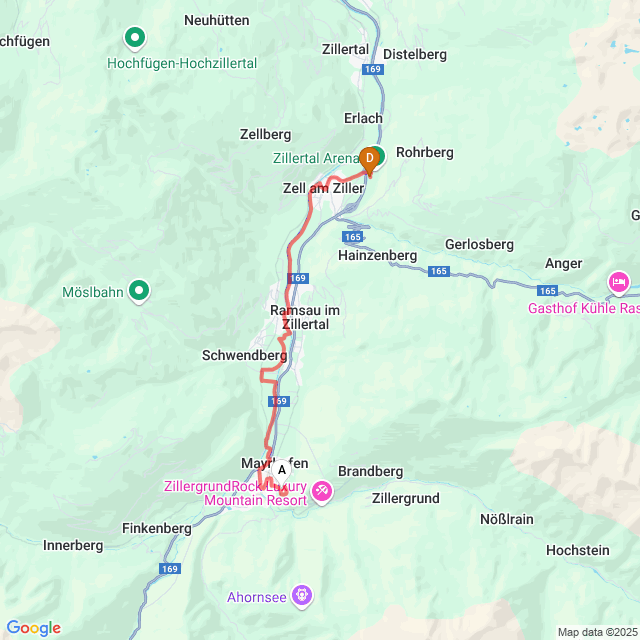Click the 169 shield south of Finkenberg
Screen dimensions: 640x640
170,569
